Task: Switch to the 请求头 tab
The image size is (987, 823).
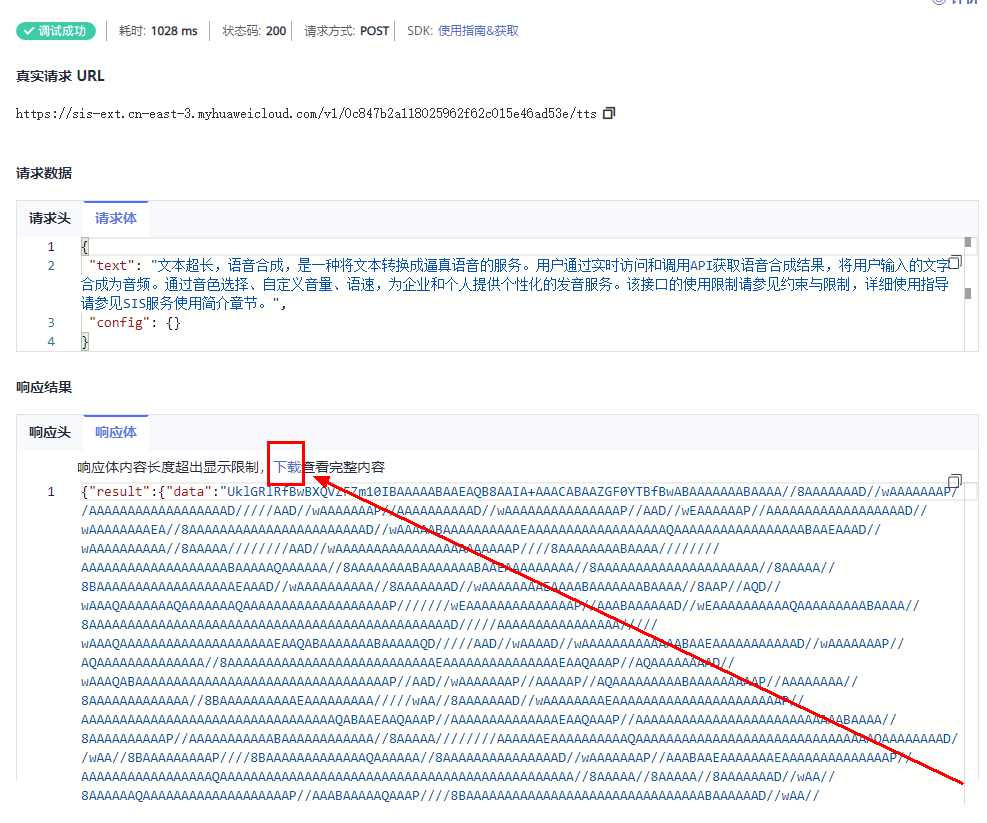Action: coord(50,219)
